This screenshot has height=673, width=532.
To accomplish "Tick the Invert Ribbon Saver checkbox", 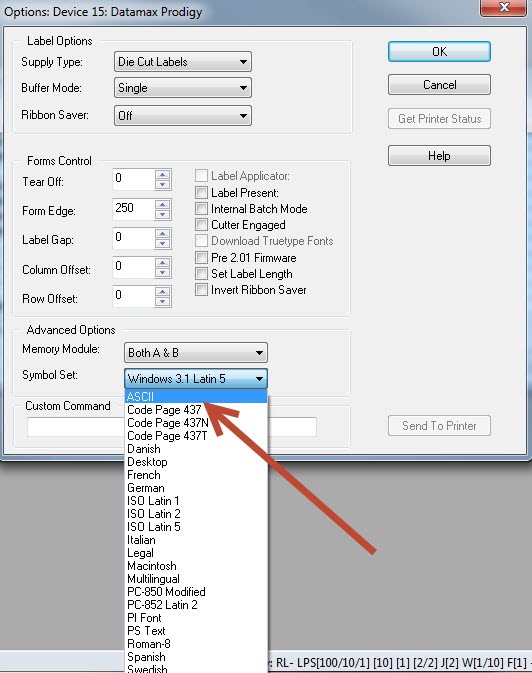I will coord(201,289).
